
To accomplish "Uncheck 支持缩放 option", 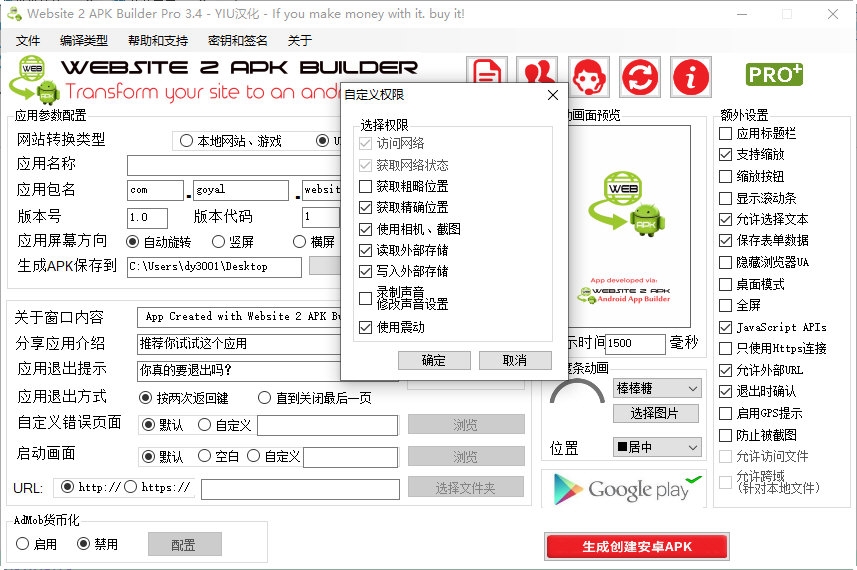I will click(x=725, y=155).
